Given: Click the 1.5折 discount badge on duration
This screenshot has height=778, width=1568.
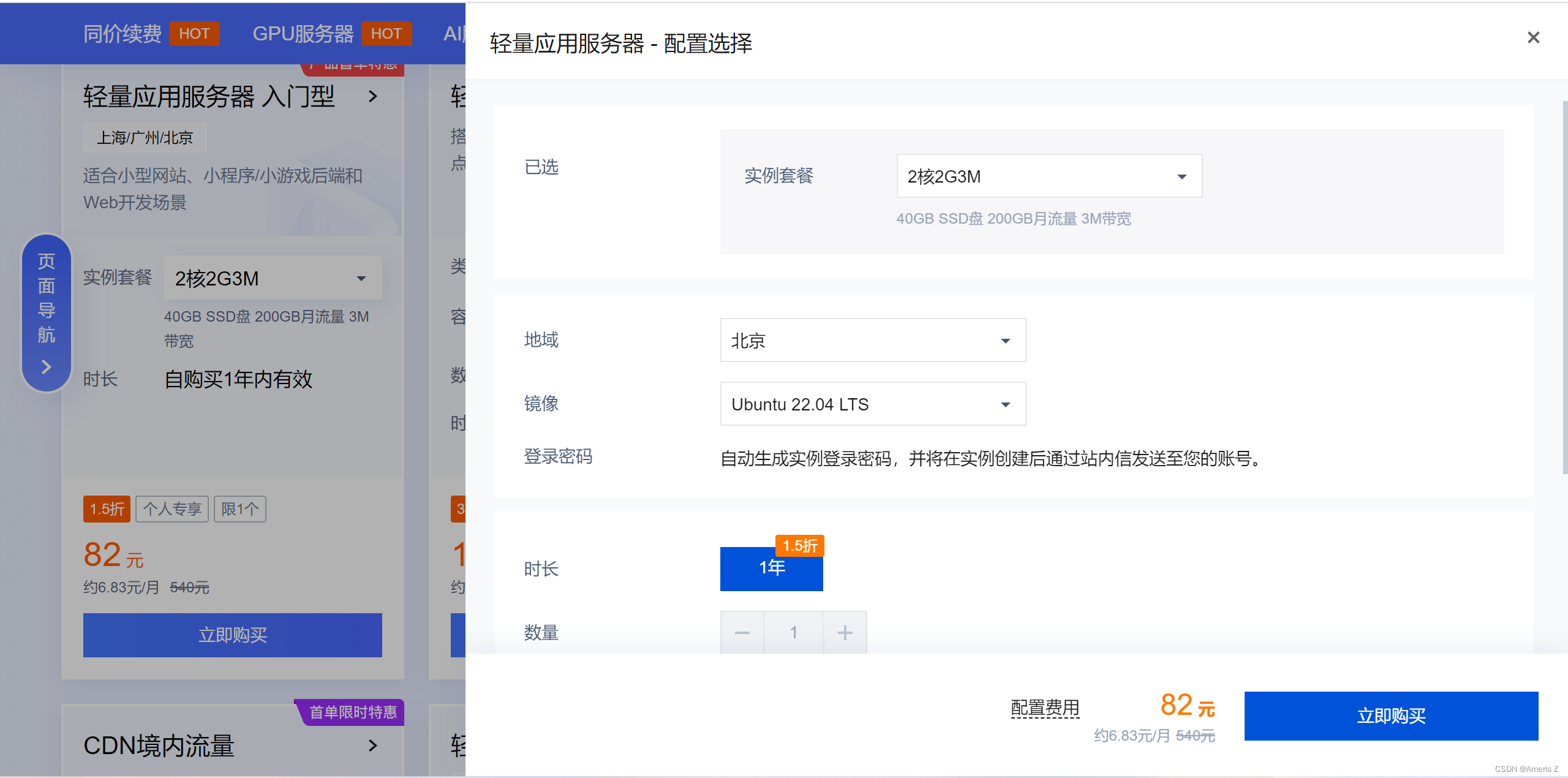Looking at the screenshot, I should point(799,545).
